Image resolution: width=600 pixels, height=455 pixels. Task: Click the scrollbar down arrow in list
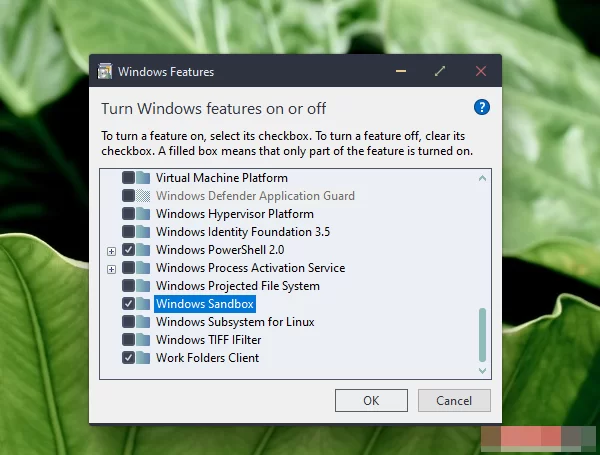[482, 371]
